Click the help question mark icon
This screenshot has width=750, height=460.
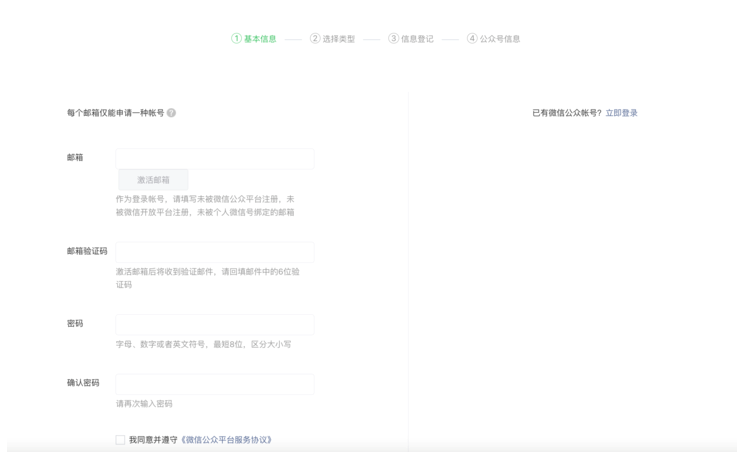(171, 113)
